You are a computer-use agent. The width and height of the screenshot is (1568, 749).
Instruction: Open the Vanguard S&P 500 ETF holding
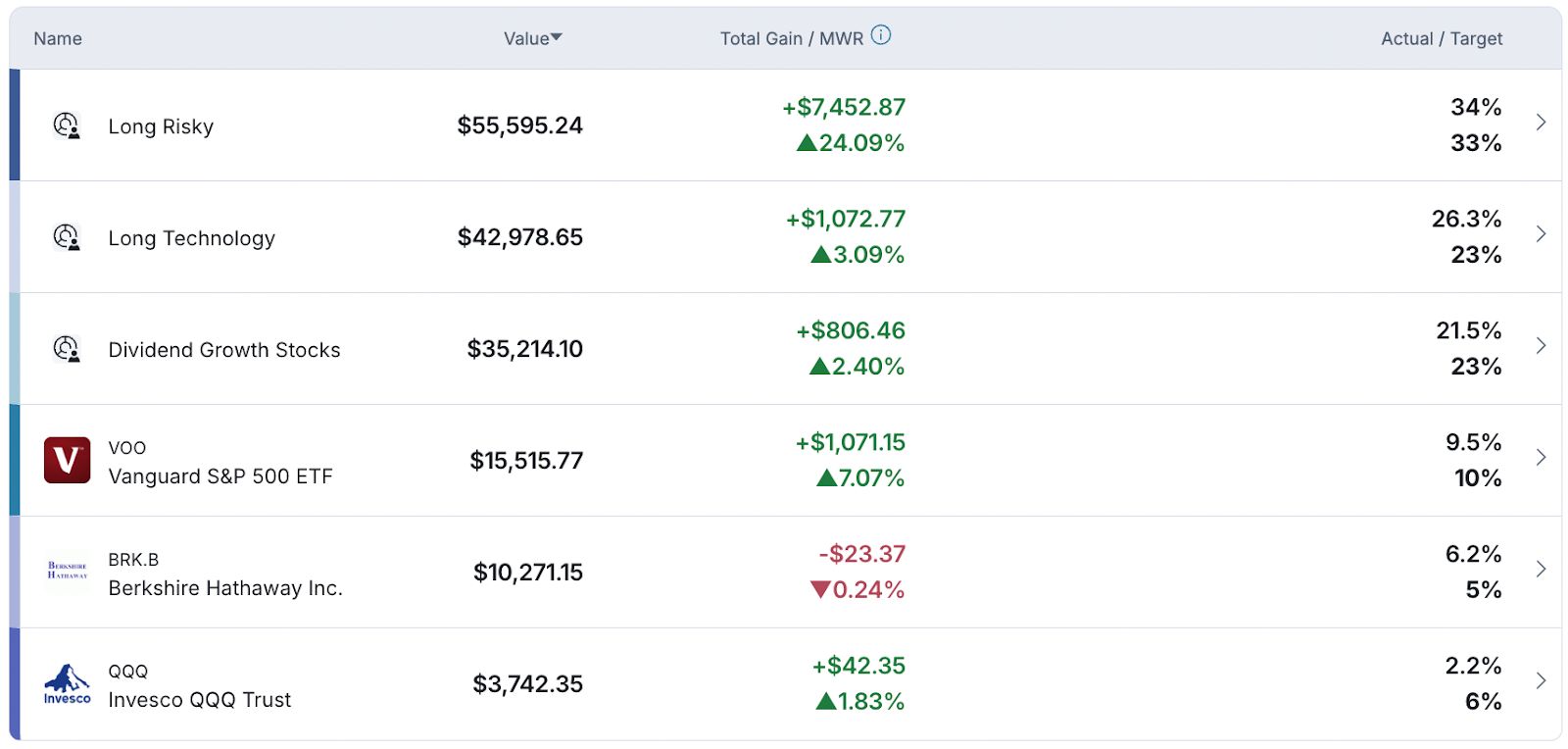pos(220,476)
